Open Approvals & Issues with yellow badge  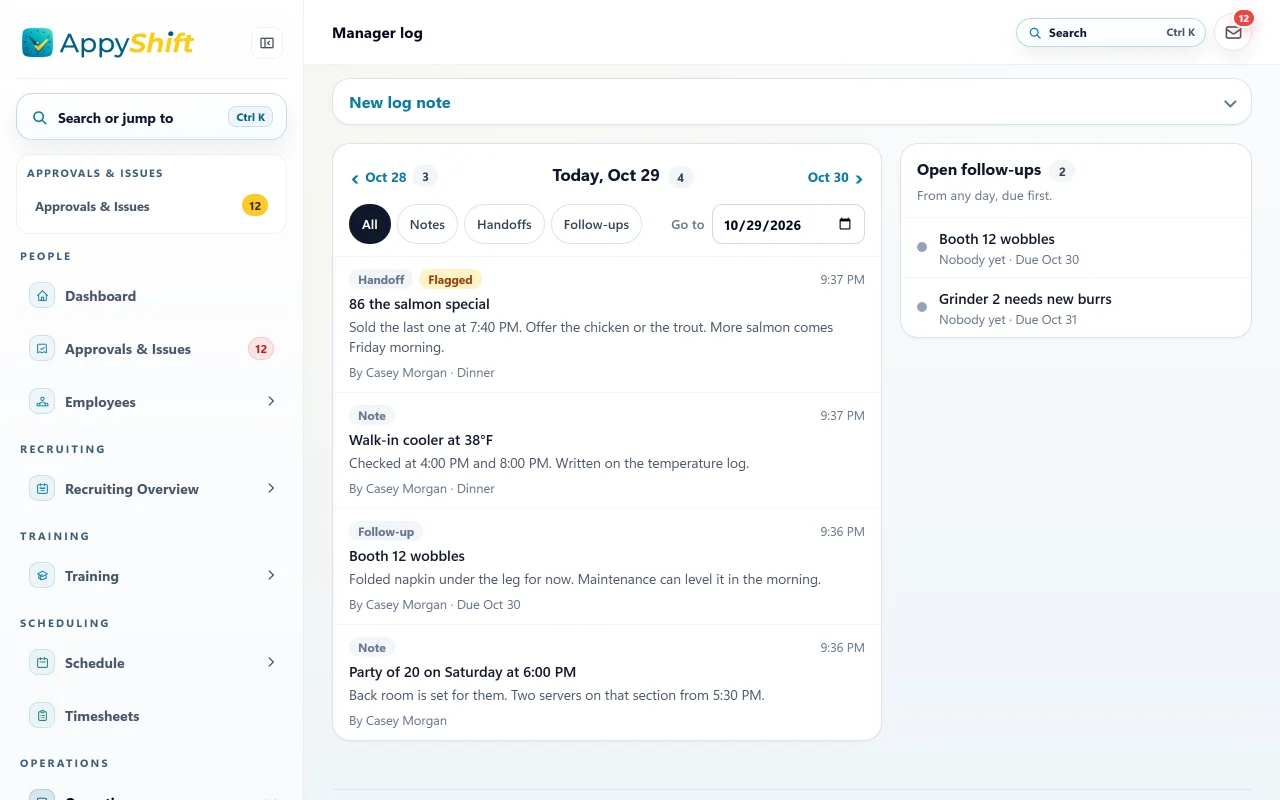(x=151, y=206)
